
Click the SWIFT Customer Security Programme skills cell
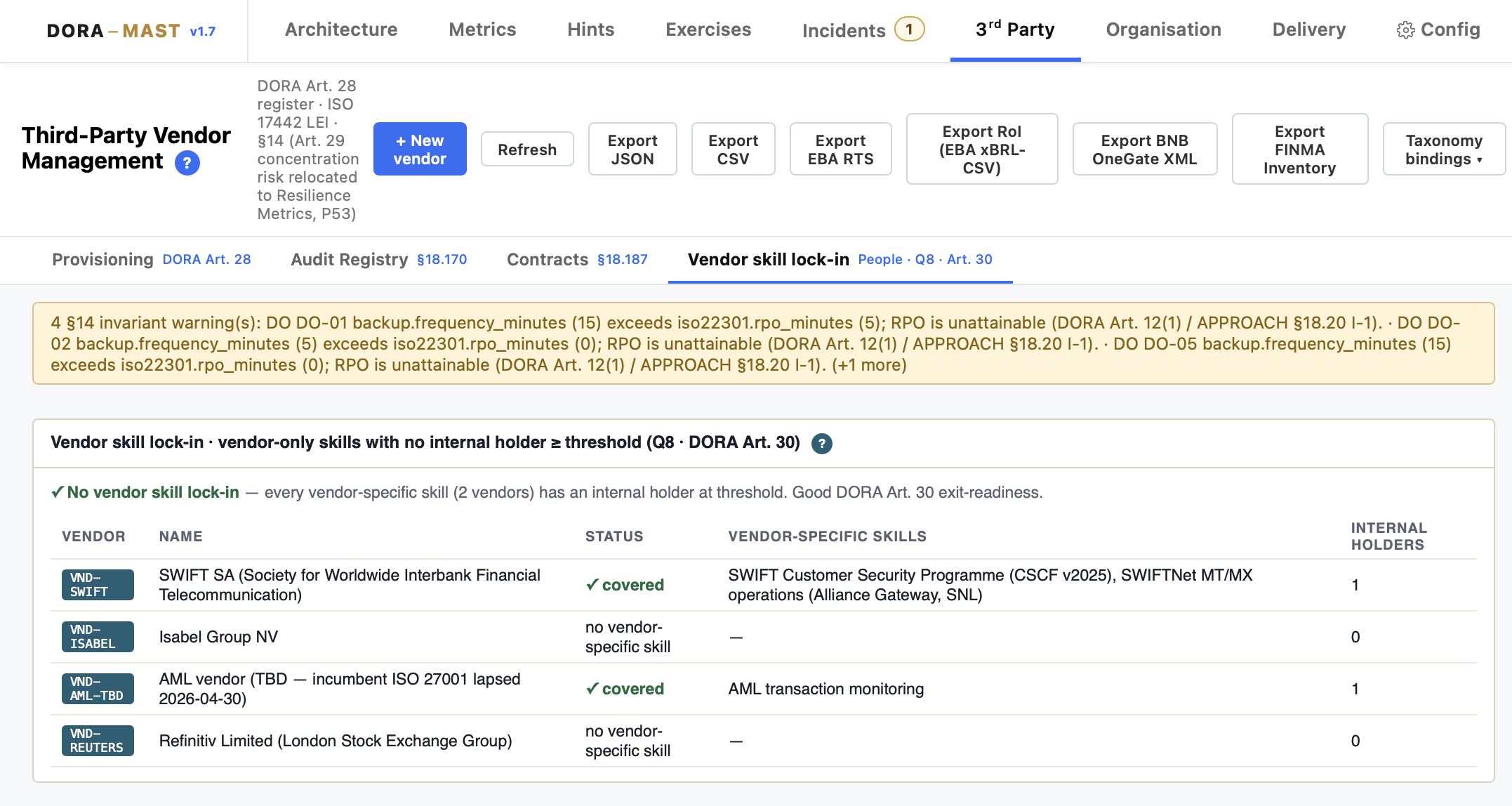(990, 585)
